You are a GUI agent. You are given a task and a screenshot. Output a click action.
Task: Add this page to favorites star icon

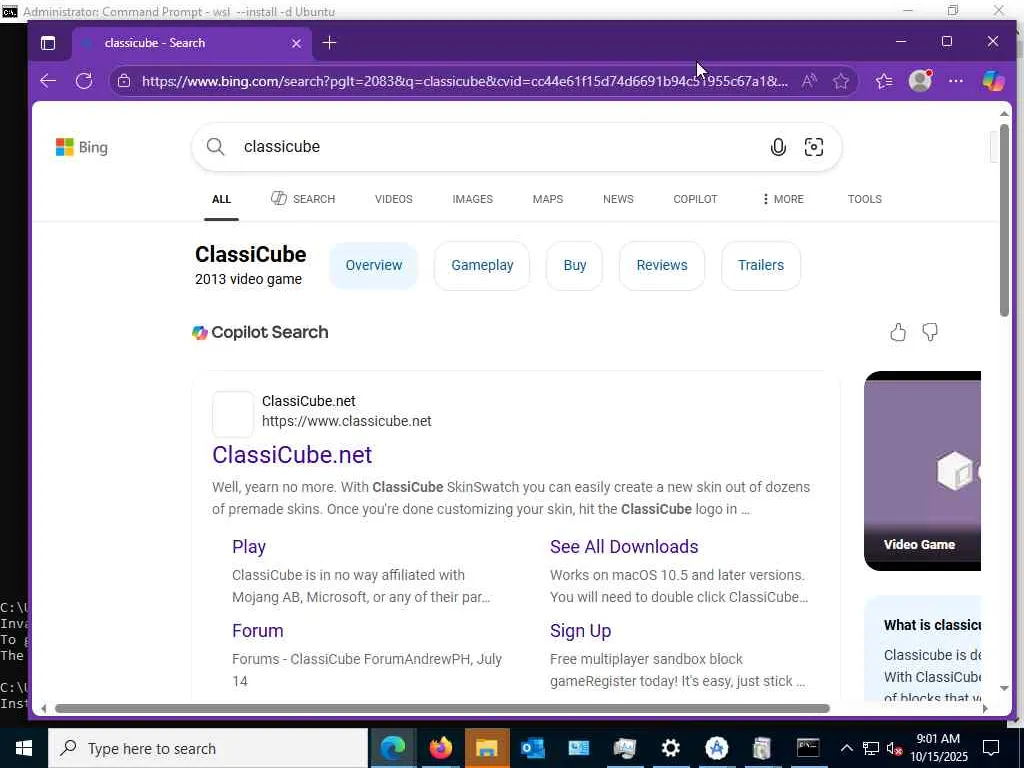pos(840,81)
